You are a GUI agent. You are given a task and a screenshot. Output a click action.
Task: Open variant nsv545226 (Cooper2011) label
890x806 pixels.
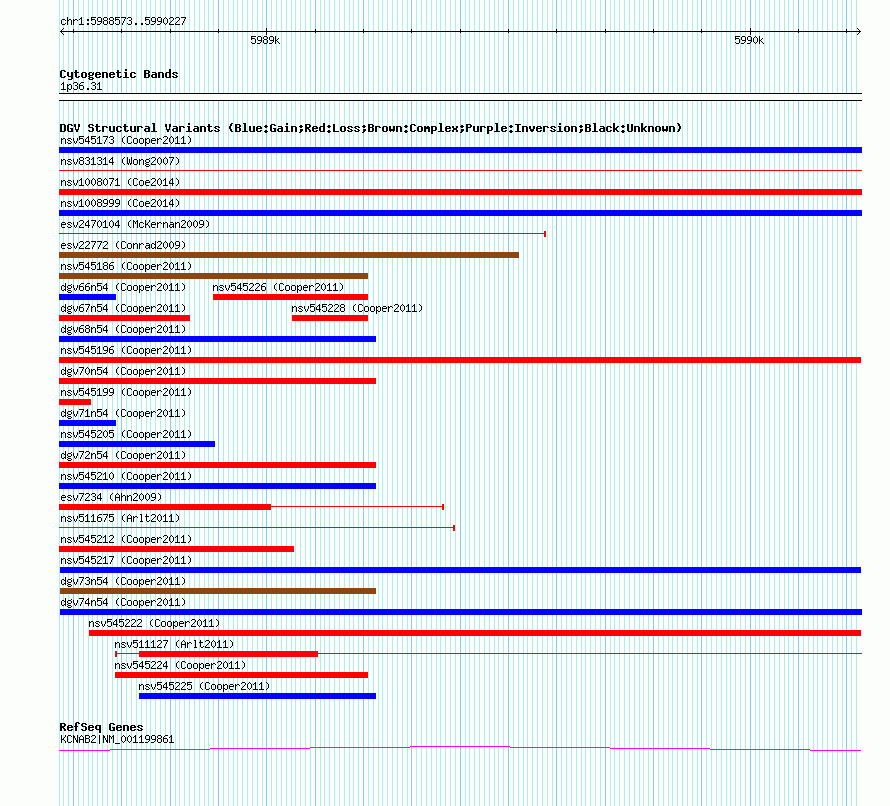[278, 287]
